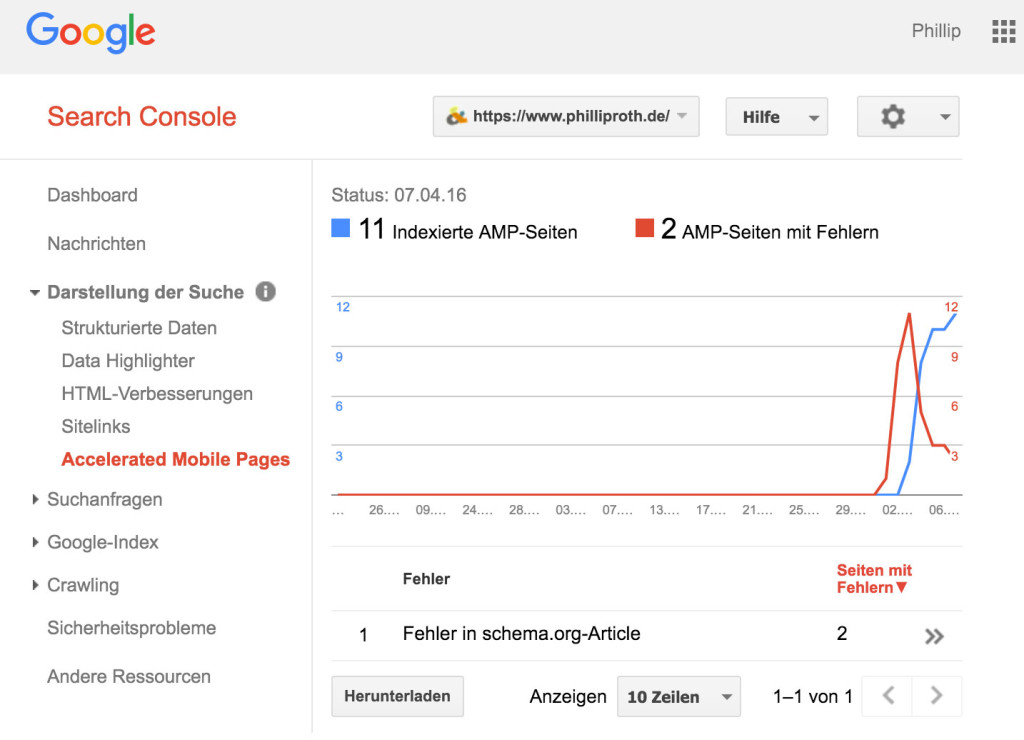Open Nachrichten in the sidebar
The image size is (1024, 740).
pyautogui.click(x=96, y=244)
